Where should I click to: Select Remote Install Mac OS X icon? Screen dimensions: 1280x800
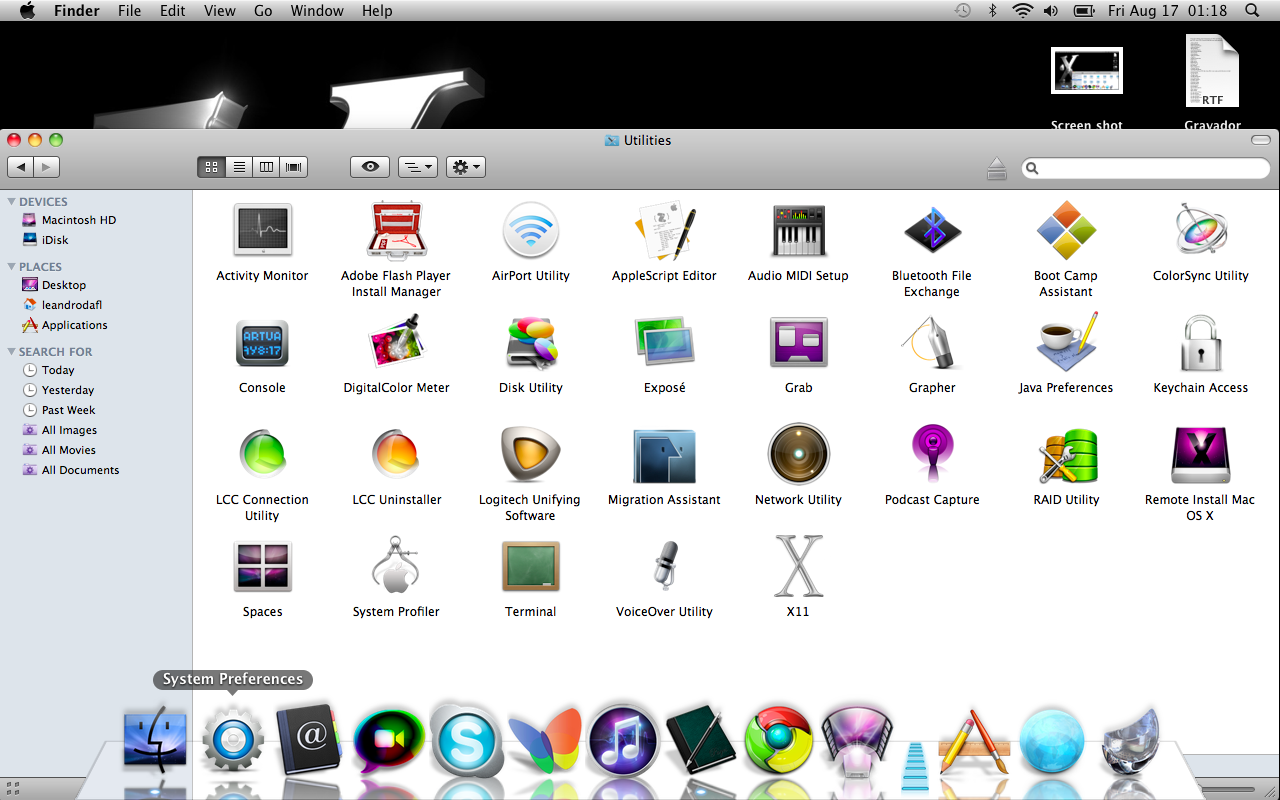point(1200,455)
